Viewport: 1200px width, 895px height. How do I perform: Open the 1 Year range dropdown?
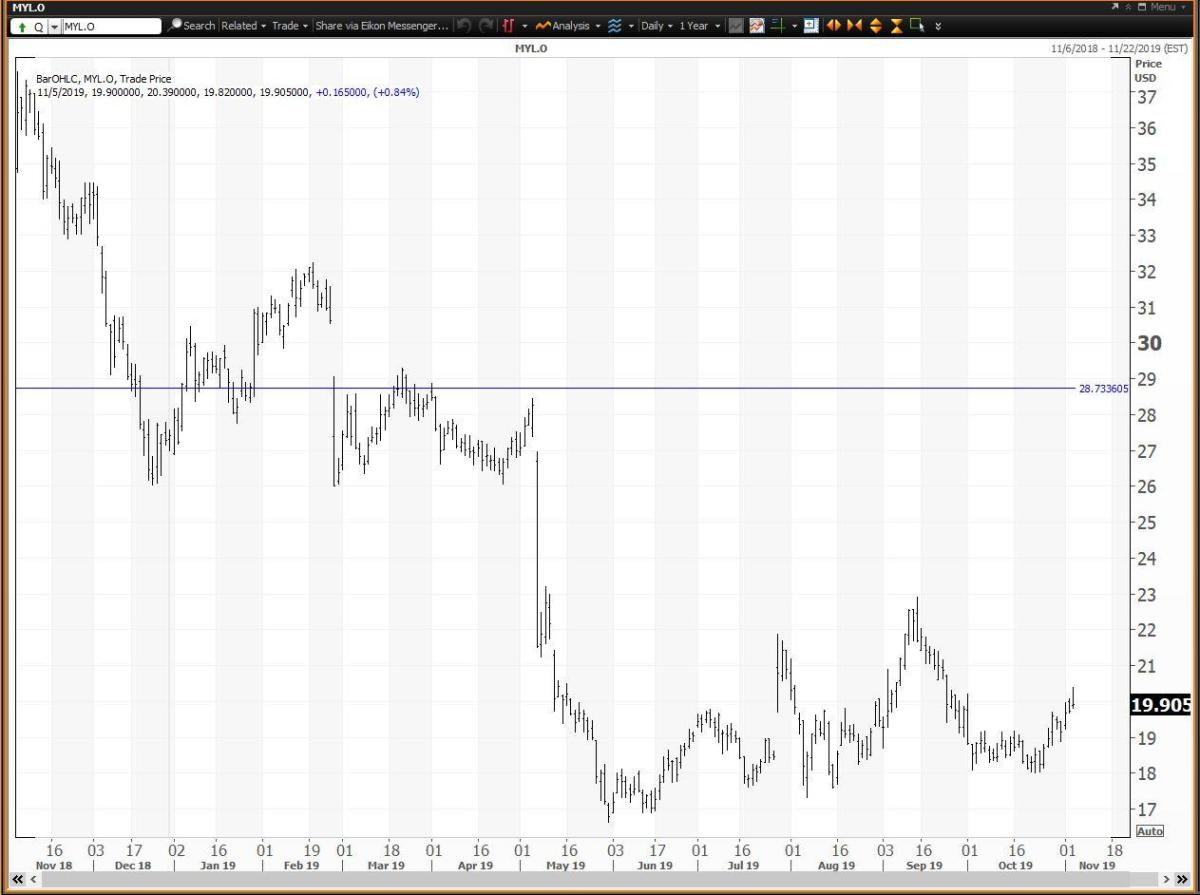pyautogui.click(x=698, y=25)
